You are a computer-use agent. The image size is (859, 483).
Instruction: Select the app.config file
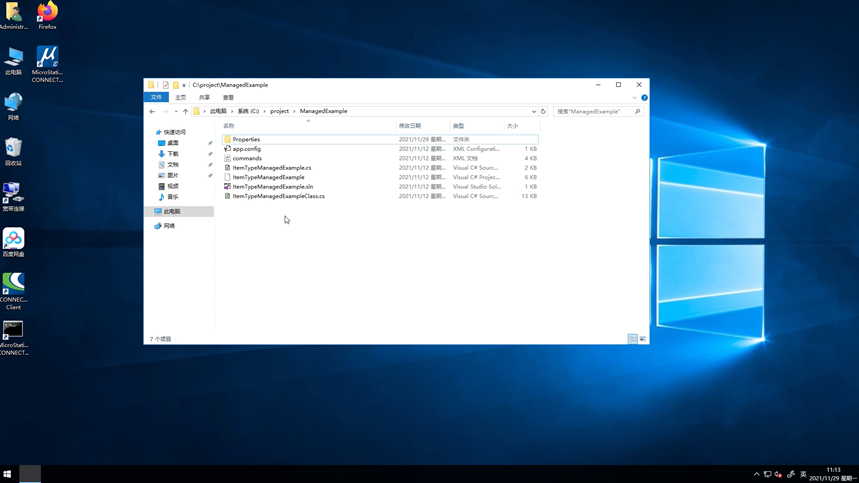[x=380, y=149]
